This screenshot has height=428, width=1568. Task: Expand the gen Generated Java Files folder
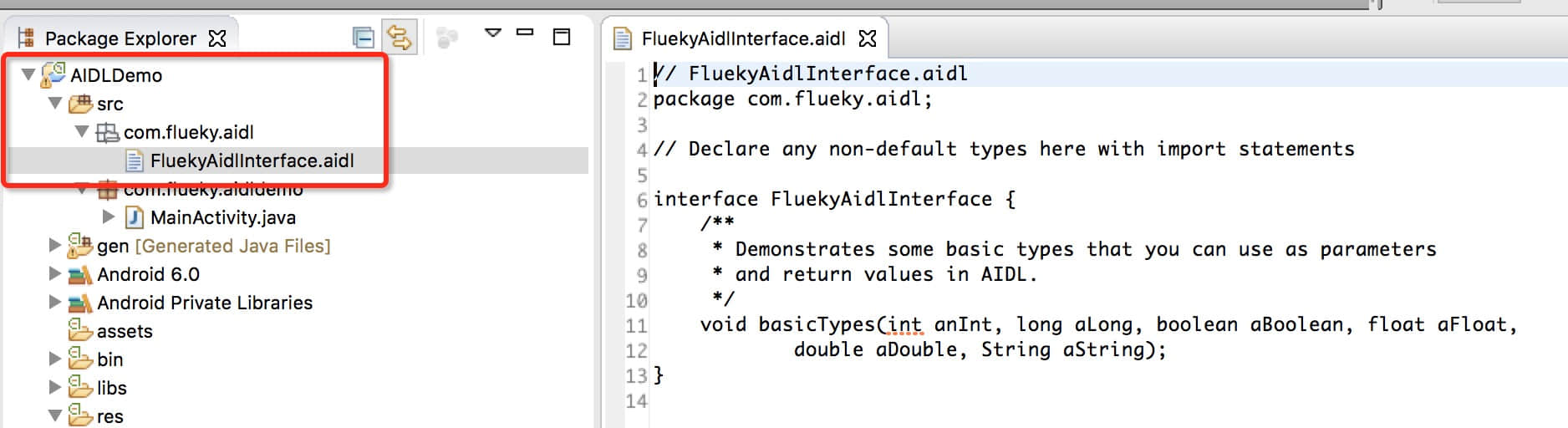click(55, 246)
